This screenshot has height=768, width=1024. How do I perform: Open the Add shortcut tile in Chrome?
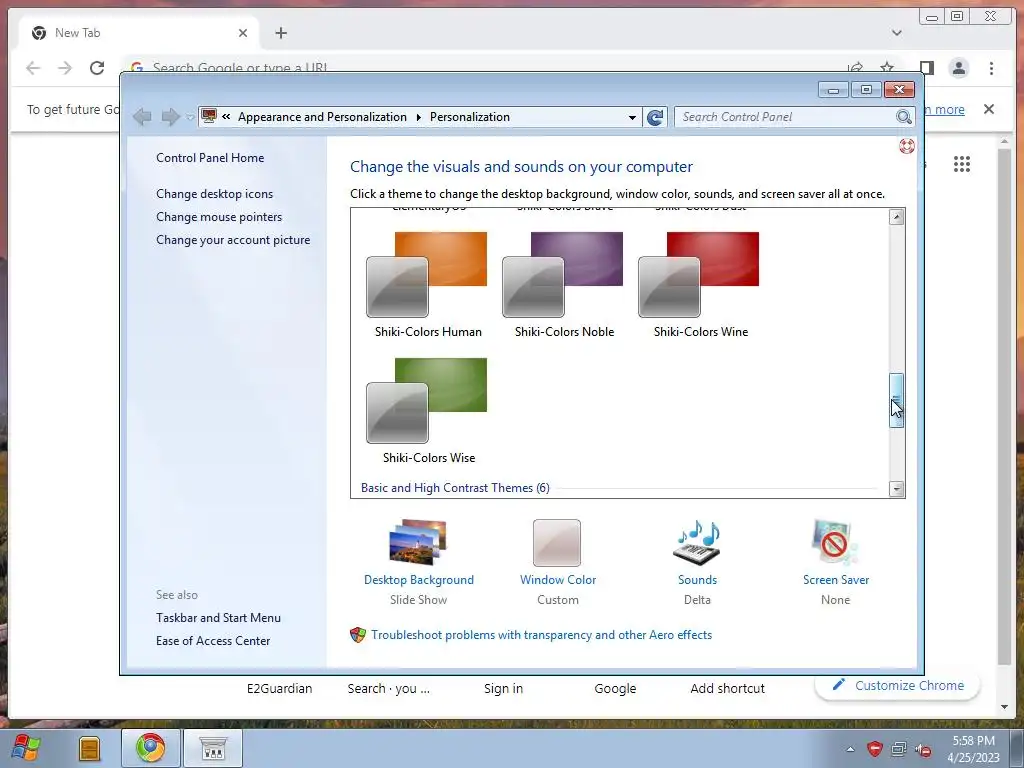pyautogui.click(x=728, y=688)
